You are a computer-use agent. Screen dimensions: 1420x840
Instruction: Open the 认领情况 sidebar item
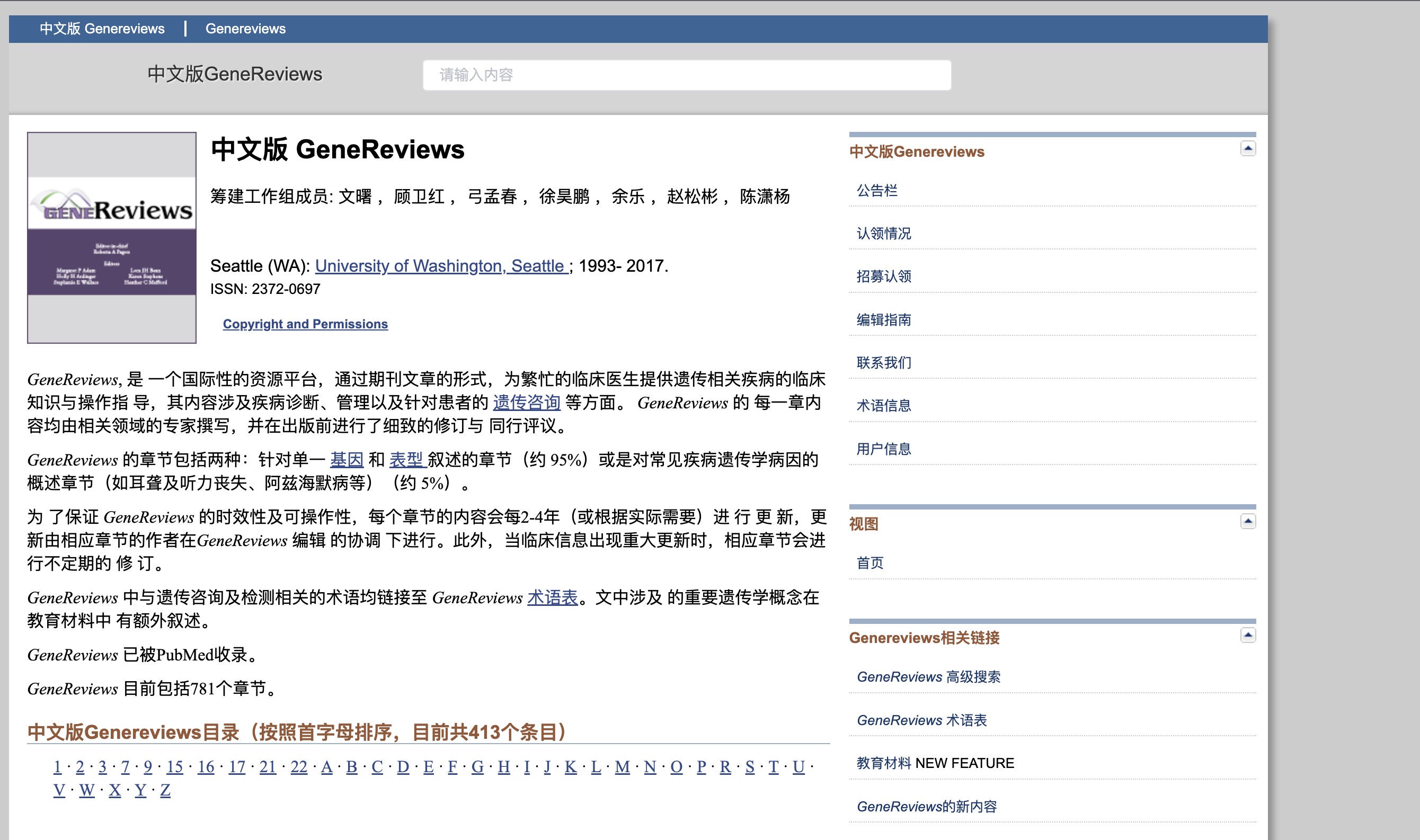click(x=883, y=234)
